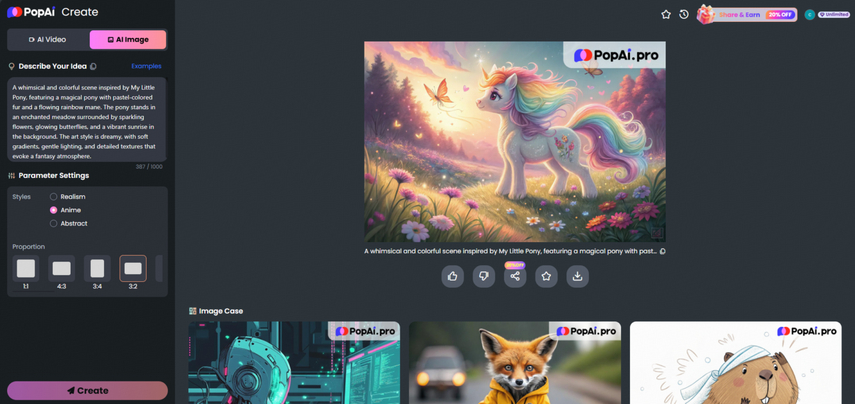
Task: Click the star favorites icon in top bar
Action: 666,15
